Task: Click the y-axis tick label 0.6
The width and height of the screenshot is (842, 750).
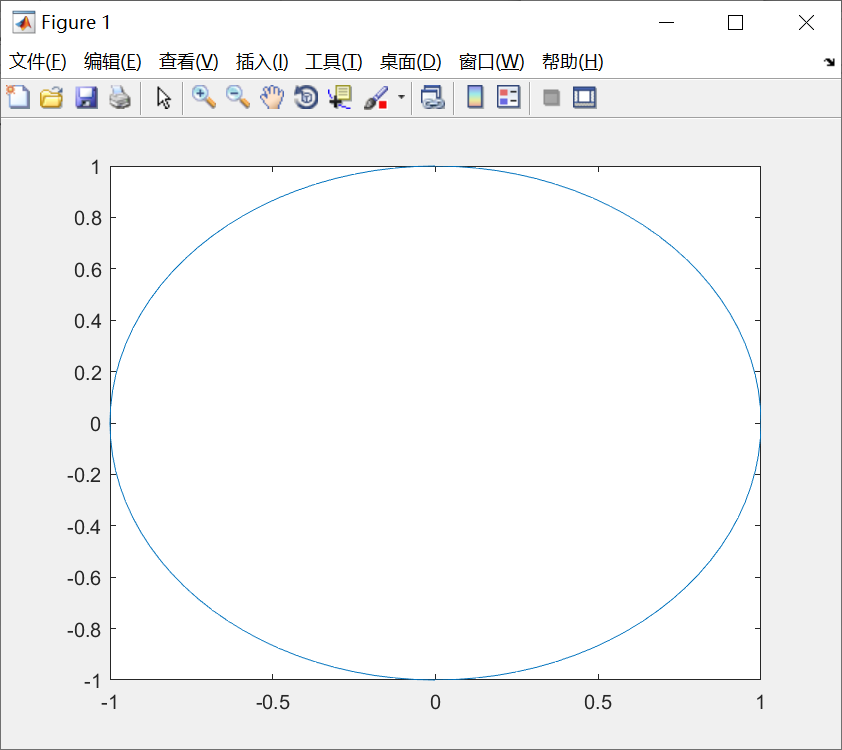Action: [88, 270]
